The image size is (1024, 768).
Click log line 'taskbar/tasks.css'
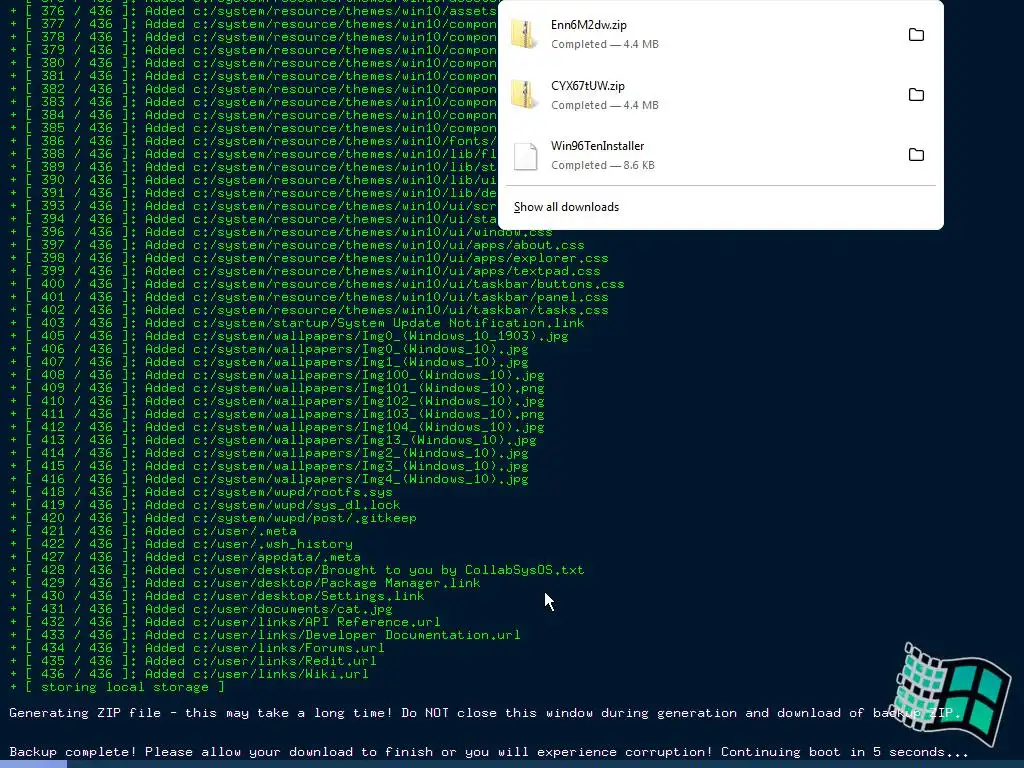click(310, 310)
